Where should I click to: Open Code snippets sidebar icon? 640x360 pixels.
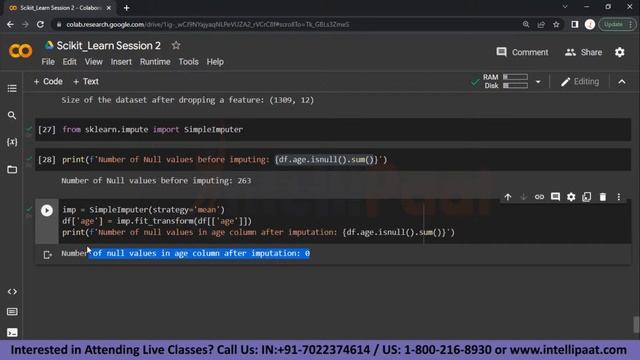point(12,291)
